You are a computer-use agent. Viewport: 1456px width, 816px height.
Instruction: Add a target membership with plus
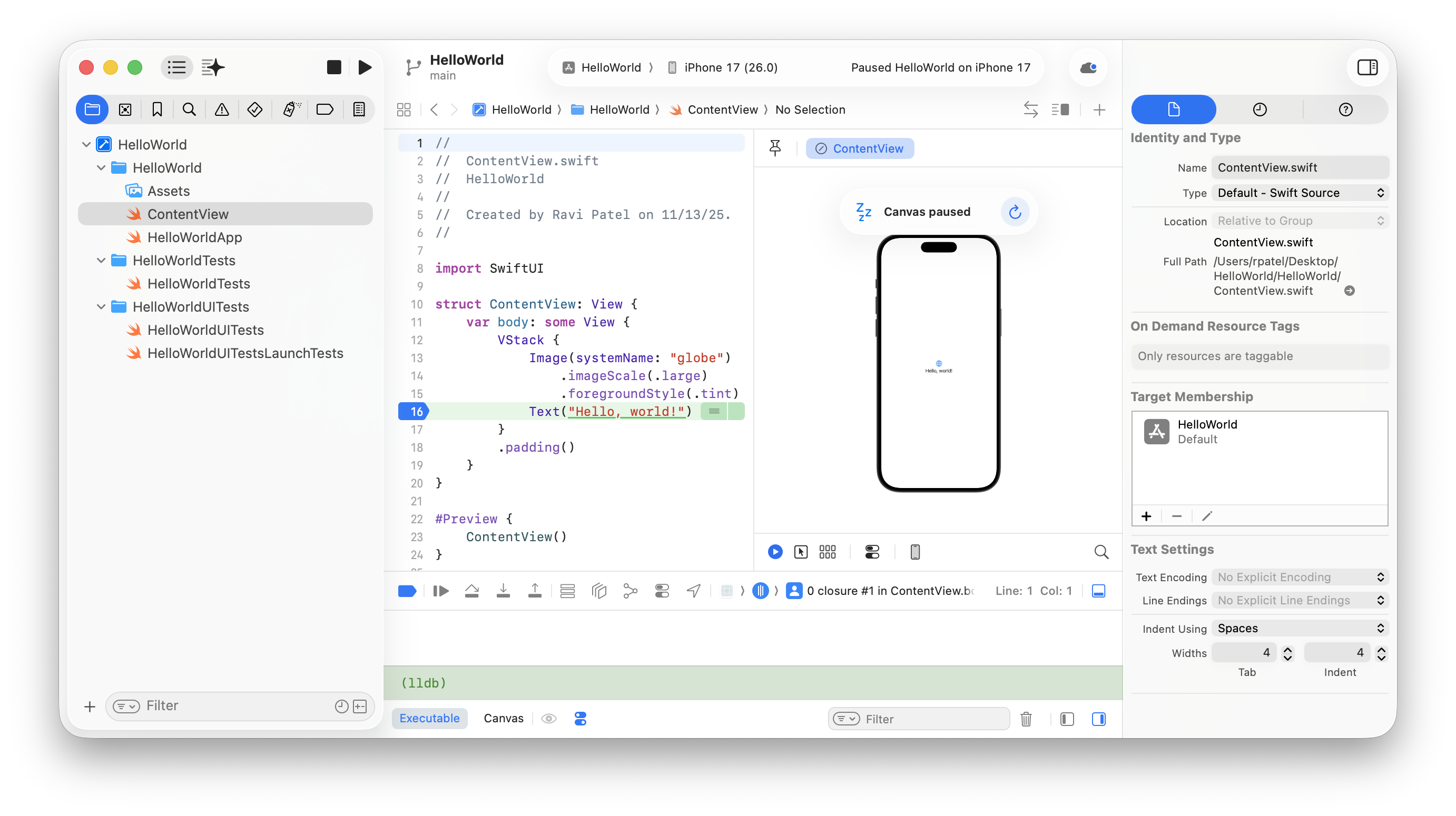pyautogui.click(x=1146, y=516)
